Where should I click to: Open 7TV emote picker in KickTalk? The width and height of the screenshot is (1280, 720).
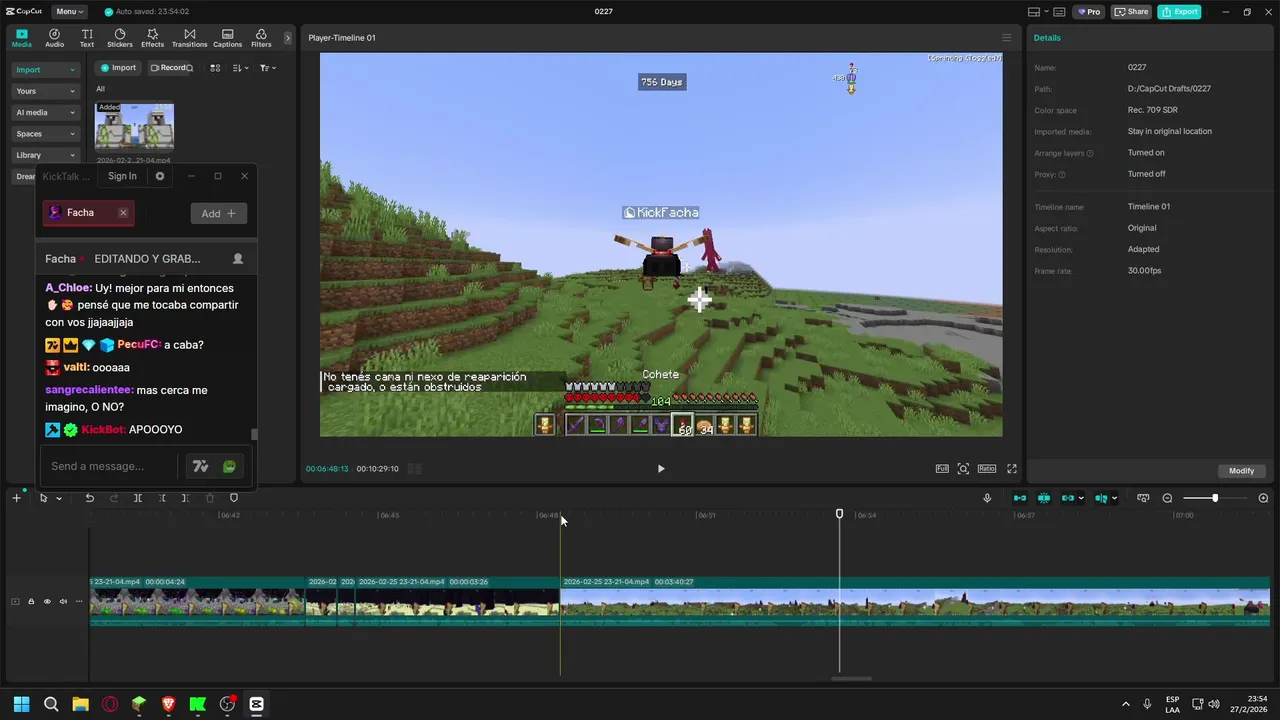tap(200, 466)
